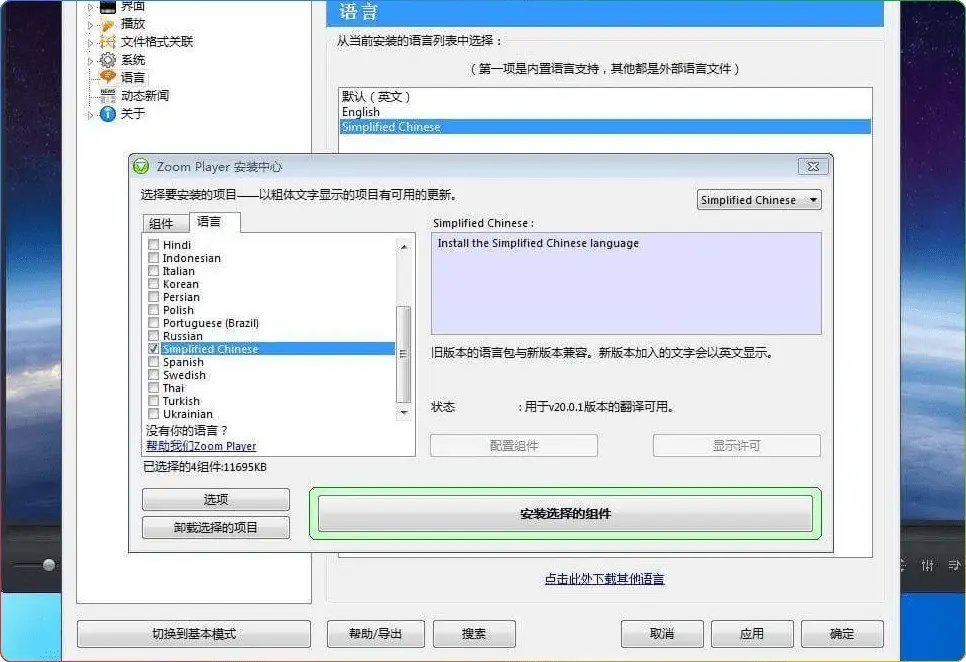
Task: Select 文件格式关联 in the options tree
Action: tap(157, 42)
